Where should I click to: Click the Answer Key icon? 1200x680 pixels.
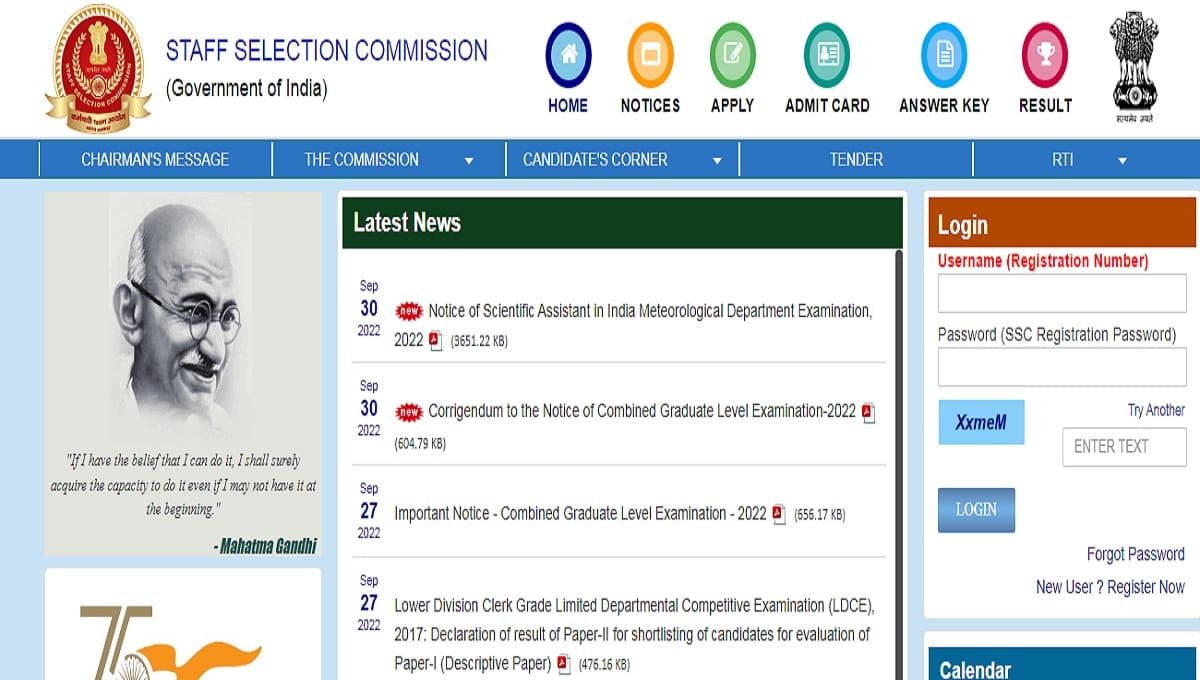pyautogui.click(x=943, y=56)
